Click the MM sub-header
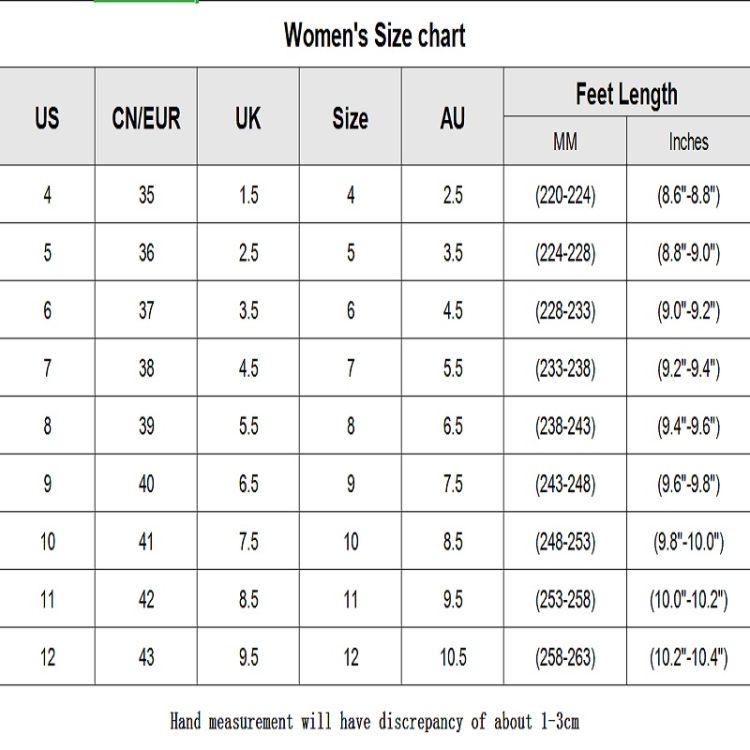The image size is (750, 750). click(565, 142)
